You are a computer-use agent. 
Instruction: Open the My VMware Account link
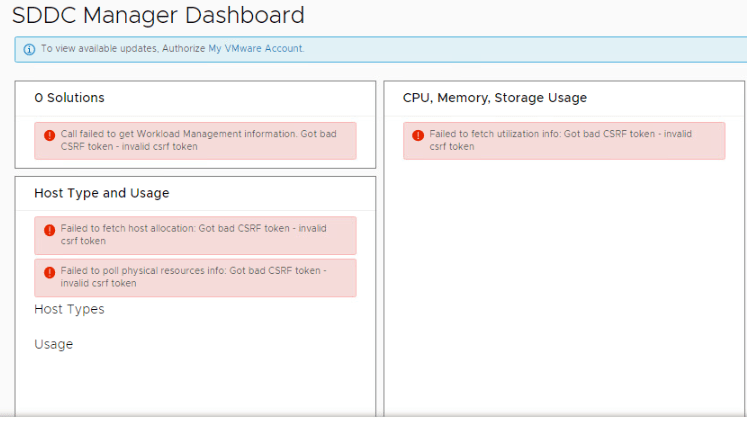coord(255,48)
